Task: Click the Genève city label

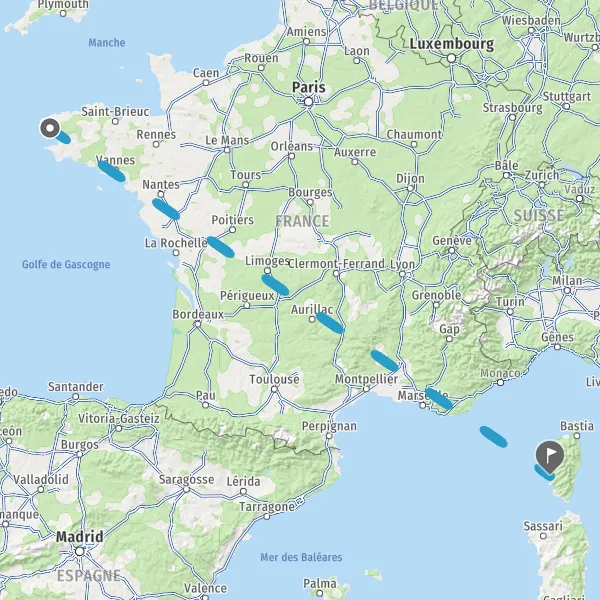Action: click(452, 241)
